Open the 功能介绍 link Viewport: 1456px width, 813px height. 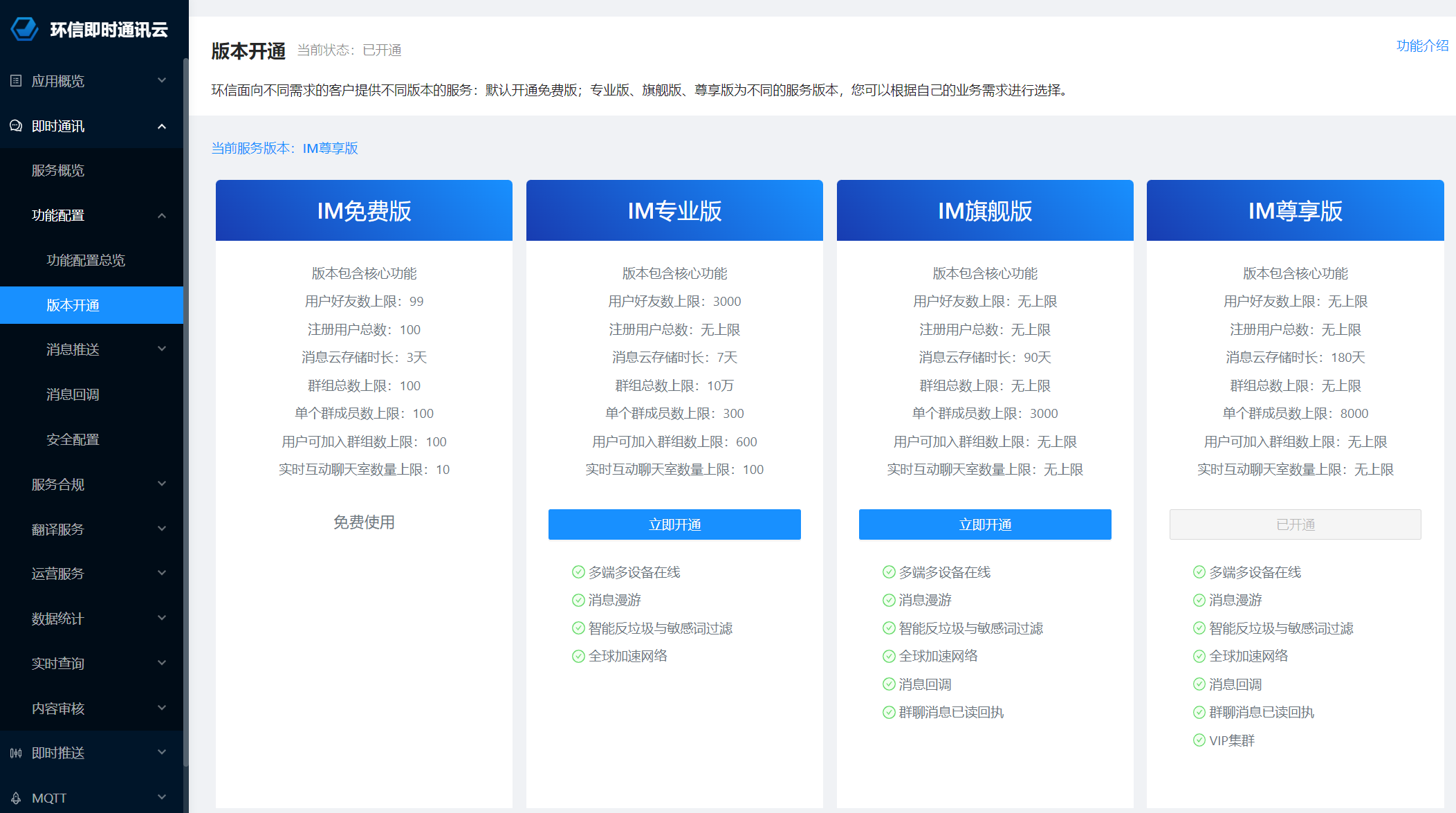[1422, 46]
